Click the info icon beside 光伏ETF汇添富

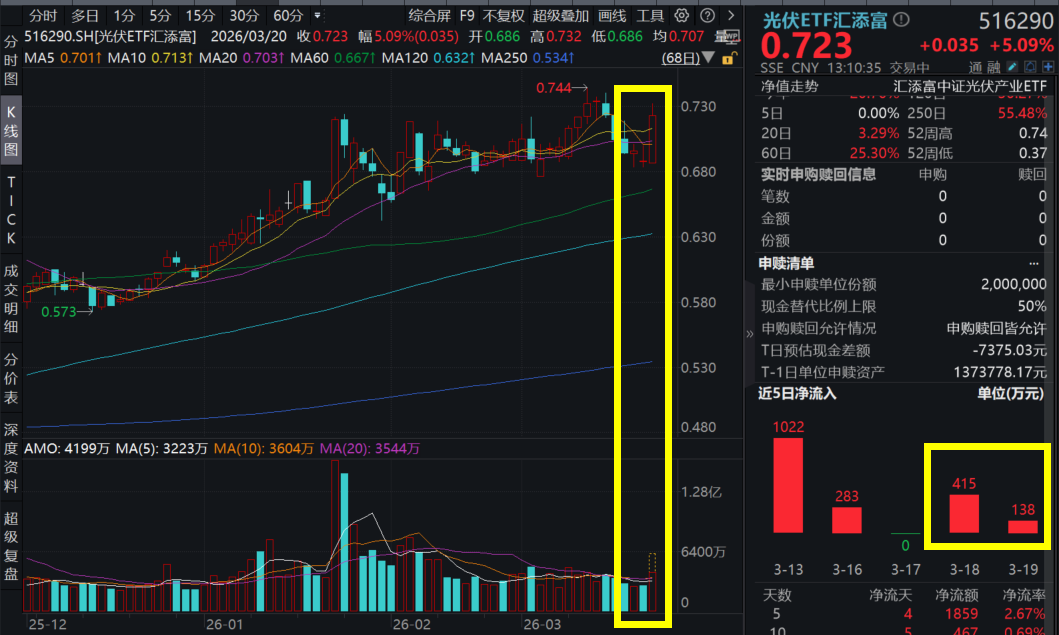901,20
